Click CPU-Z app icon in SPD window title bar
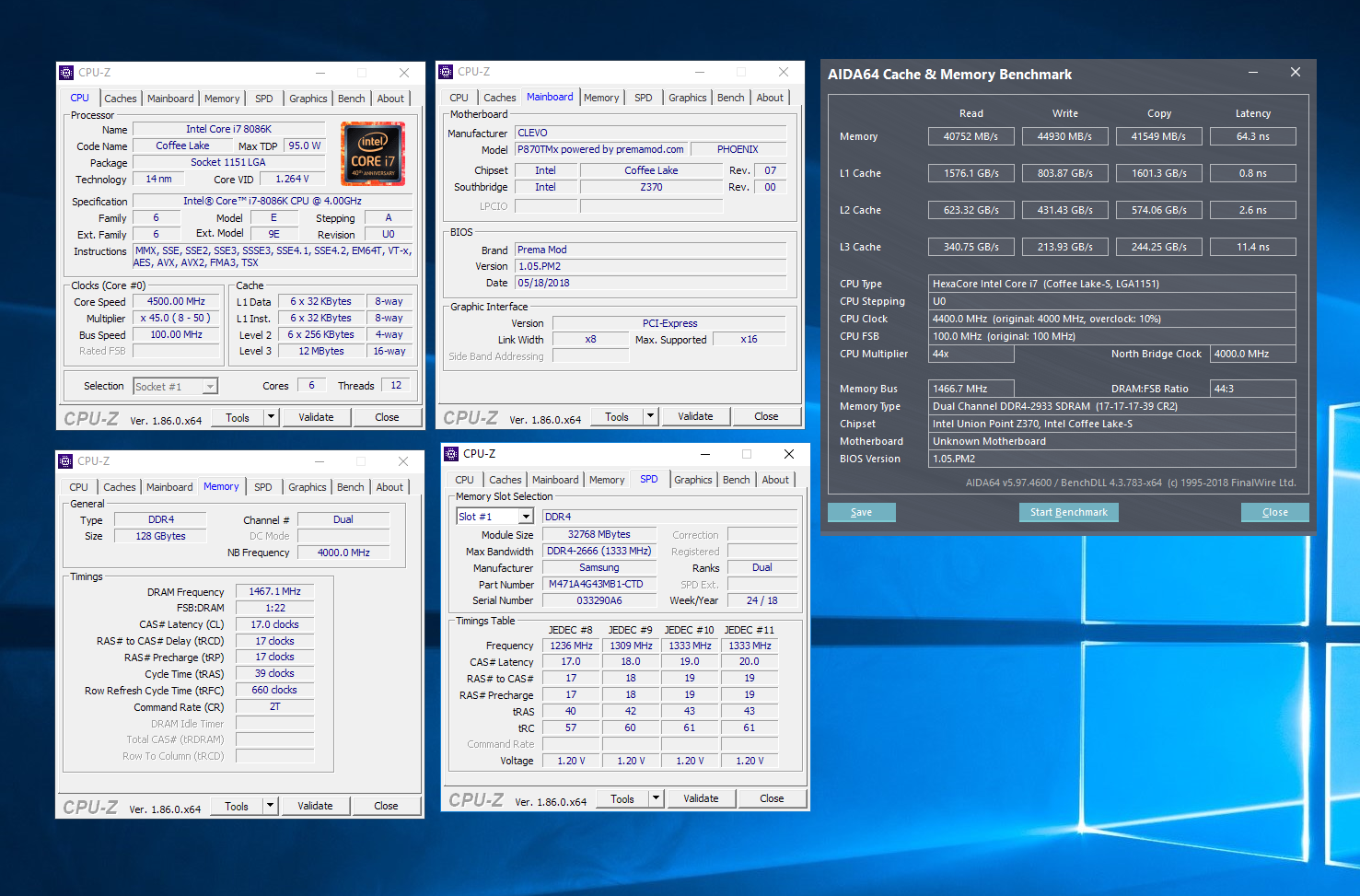The width and height of the screenshot is (1360, 896). (x=451, y=454)
